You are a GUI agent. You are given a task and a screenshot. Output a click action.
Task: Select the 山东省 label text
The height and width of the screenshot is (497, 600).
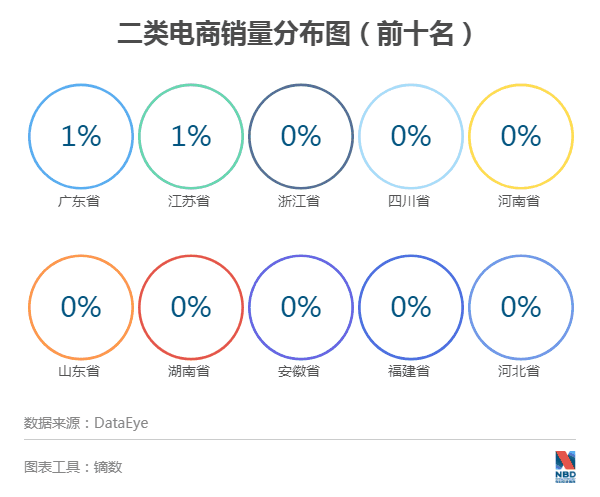point(79,372)
